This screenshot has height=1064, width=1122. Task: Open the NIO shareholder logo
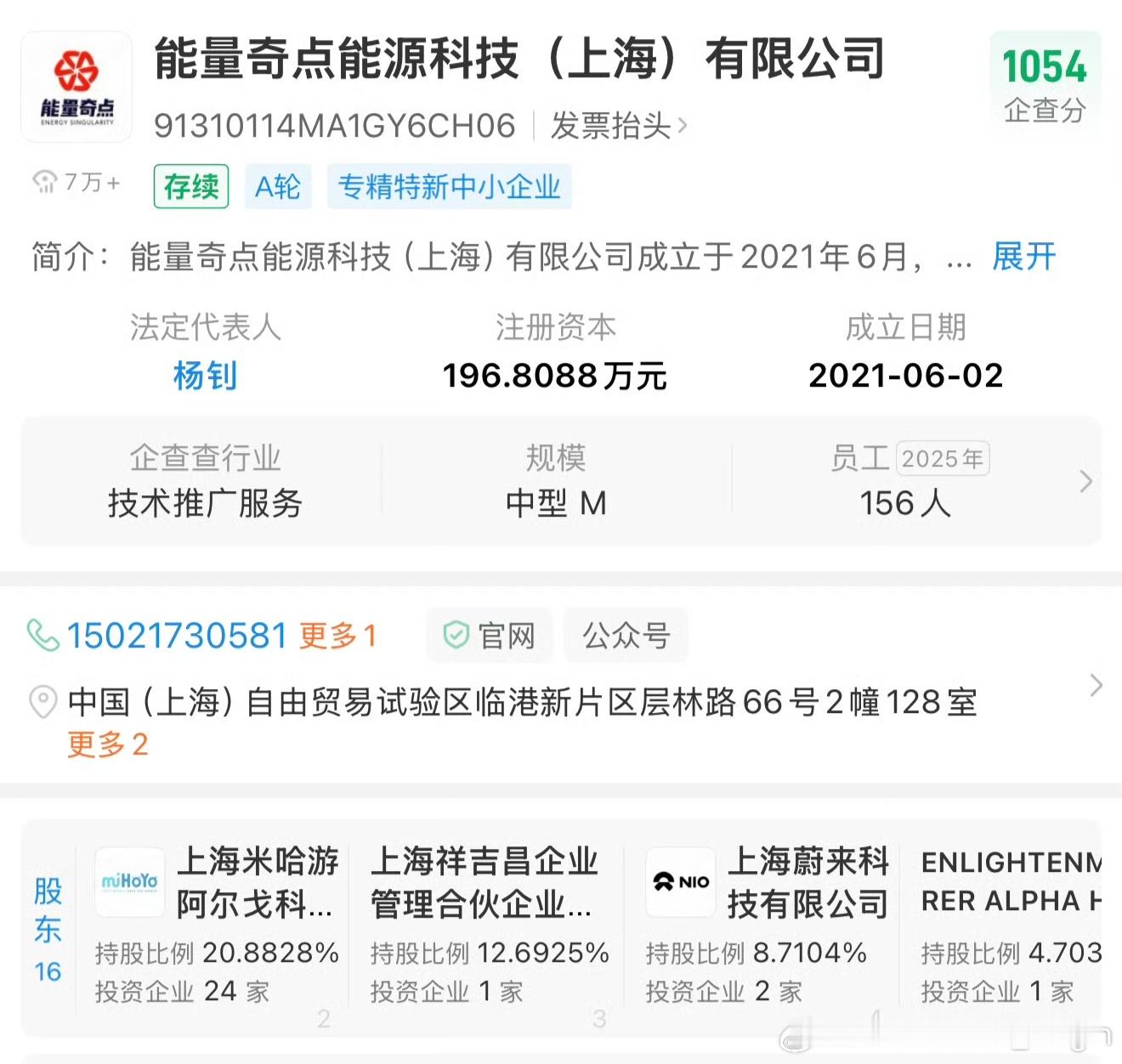click(x=680, y=882)
